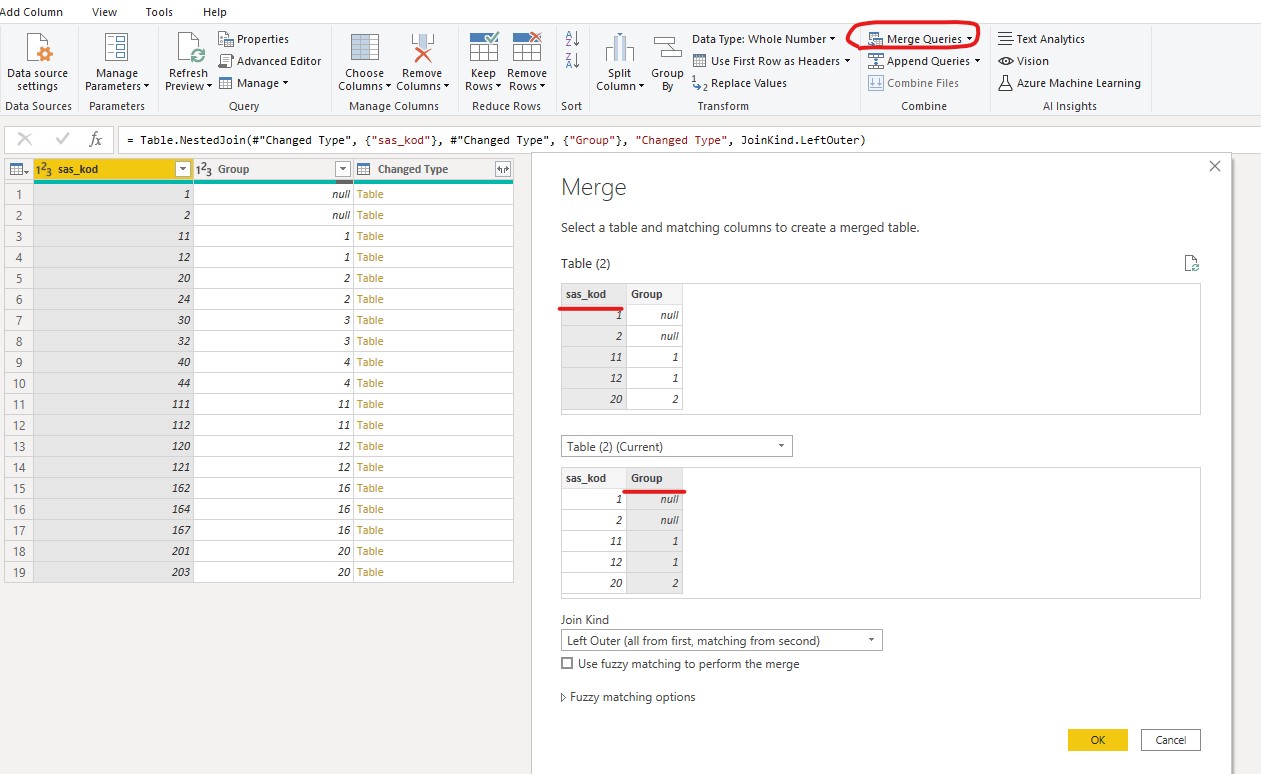
Task: Click the Group By icon
Action: [x=667, y=48]
